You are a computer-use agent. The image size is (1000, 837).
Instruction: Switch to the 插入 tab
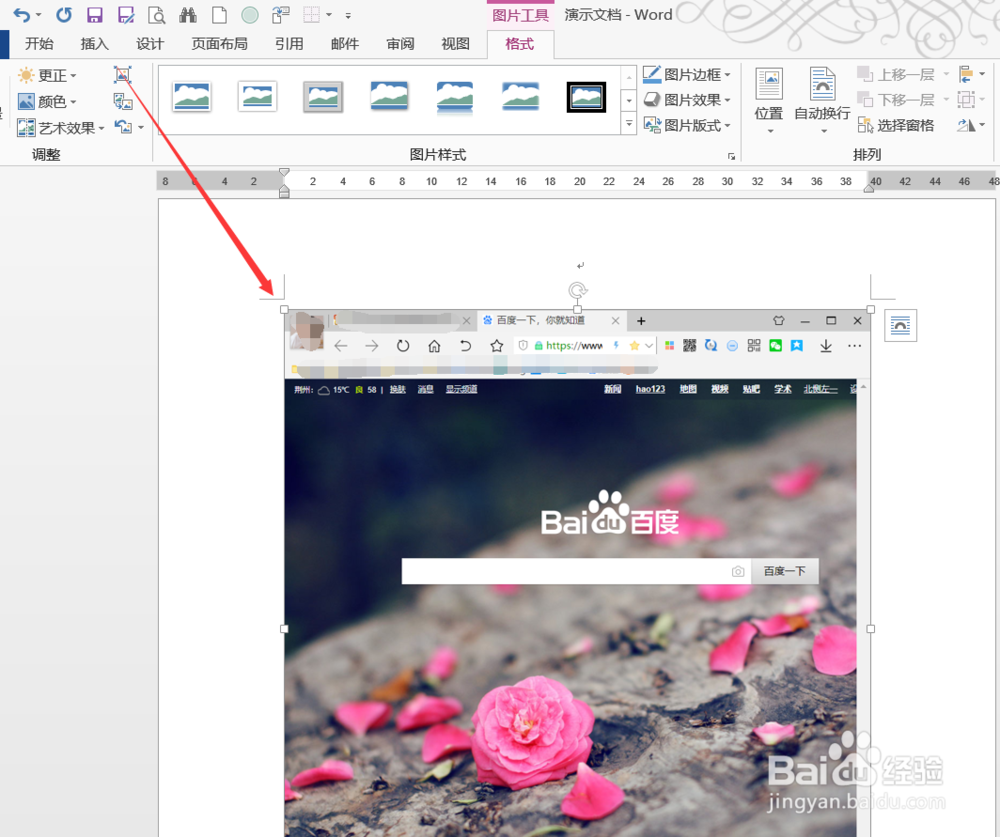[94, 44]
